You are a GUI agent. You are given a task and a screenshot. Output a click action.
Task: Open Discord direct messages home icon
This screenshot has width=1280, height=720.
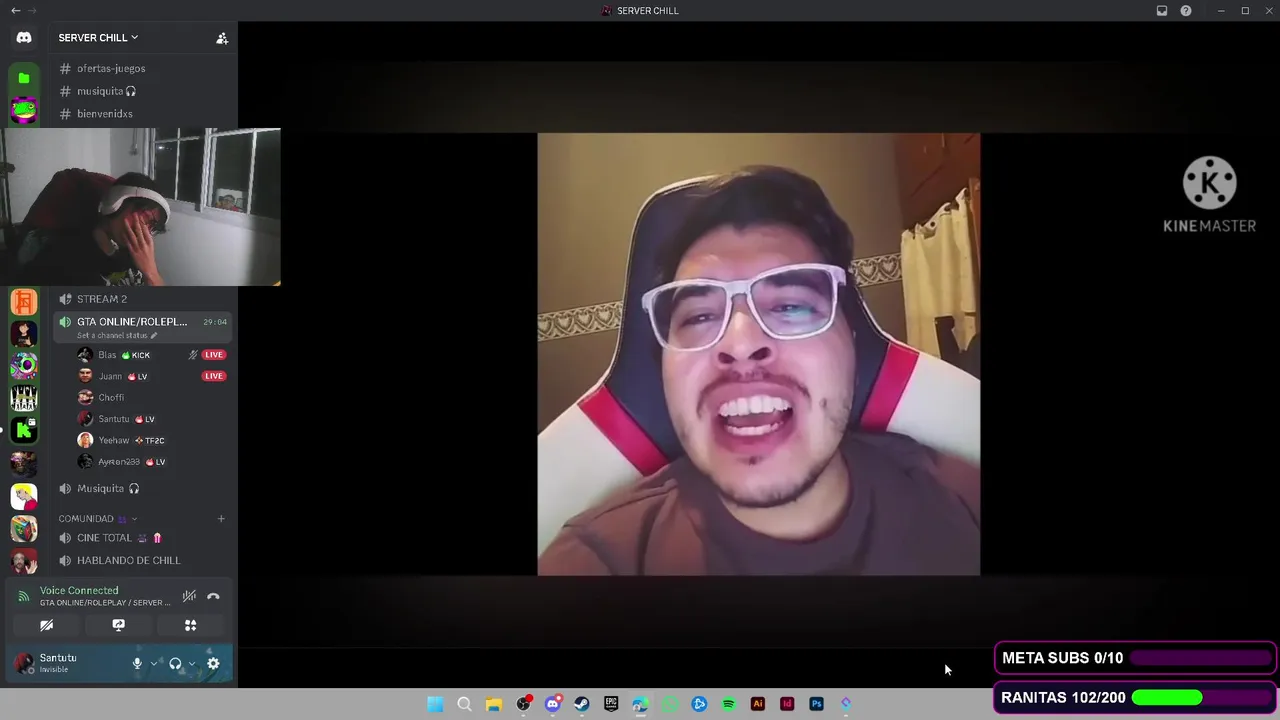click(x=24, y=38)
